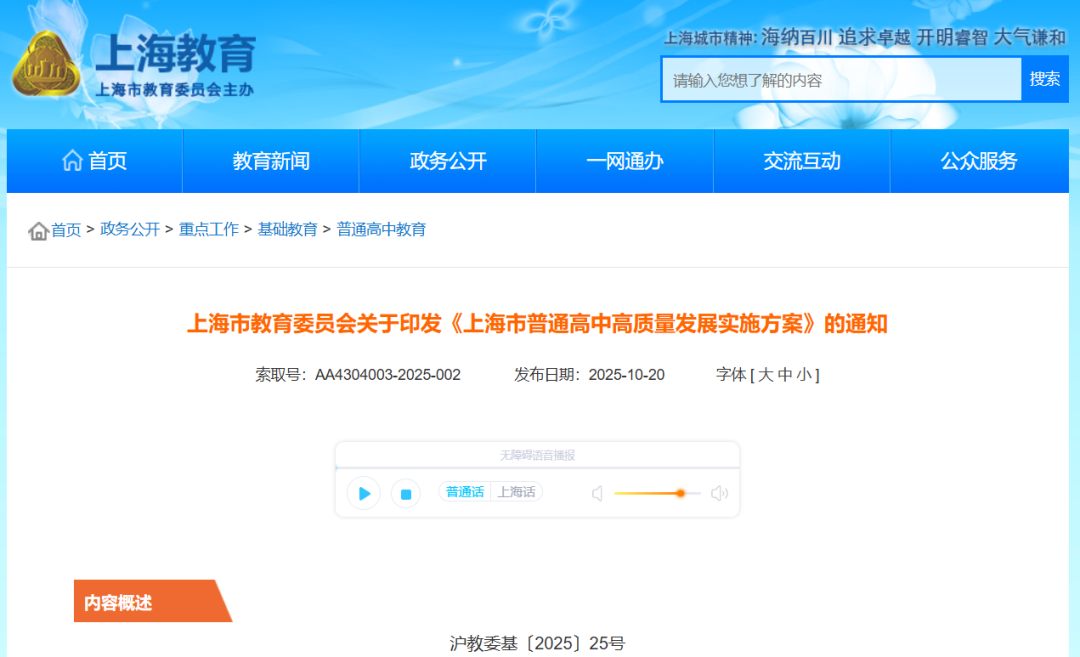Set font size to 大
The height and width of the screenshot is (657, 1080).
pos(766,375)
